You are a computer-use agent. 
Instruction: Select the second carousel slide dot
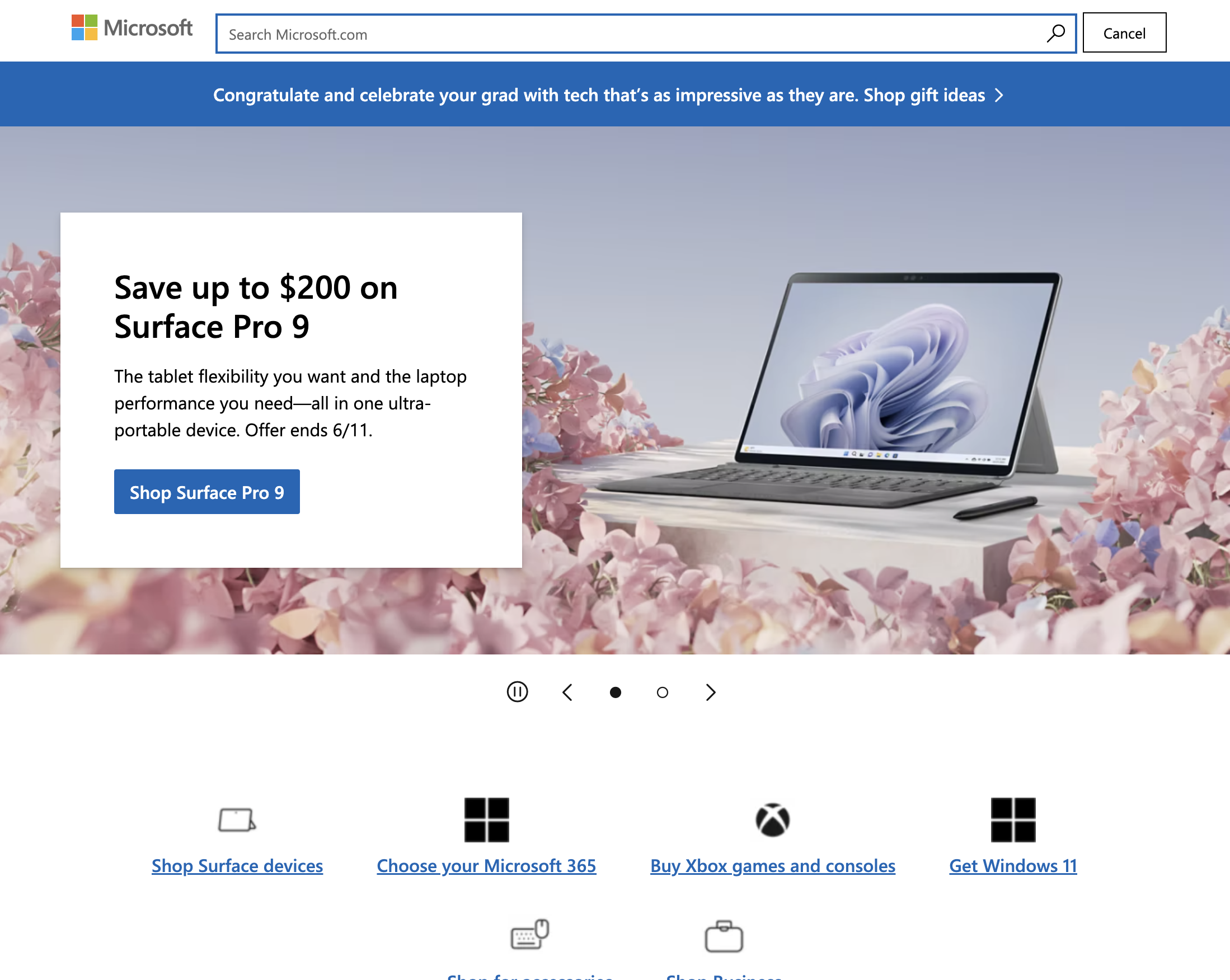662,692
